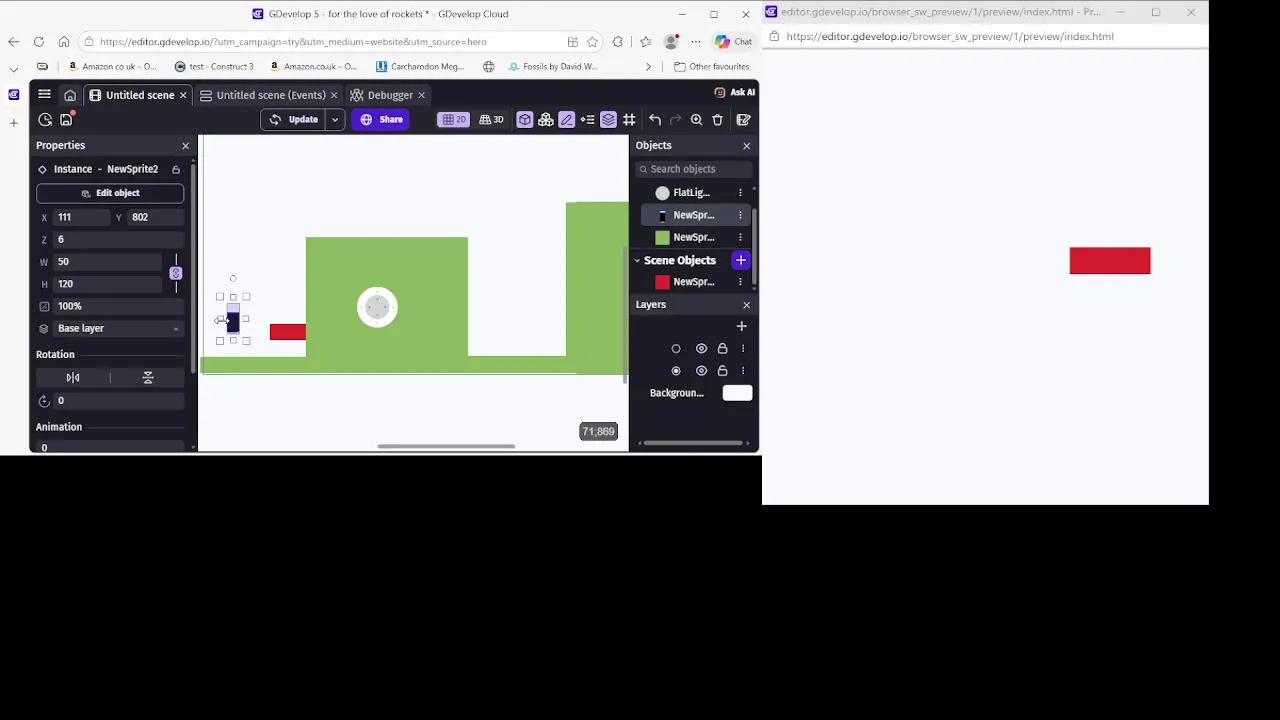Flip the instance vertically
Screen dimensions: 1280x720
[x=148, y=377]
